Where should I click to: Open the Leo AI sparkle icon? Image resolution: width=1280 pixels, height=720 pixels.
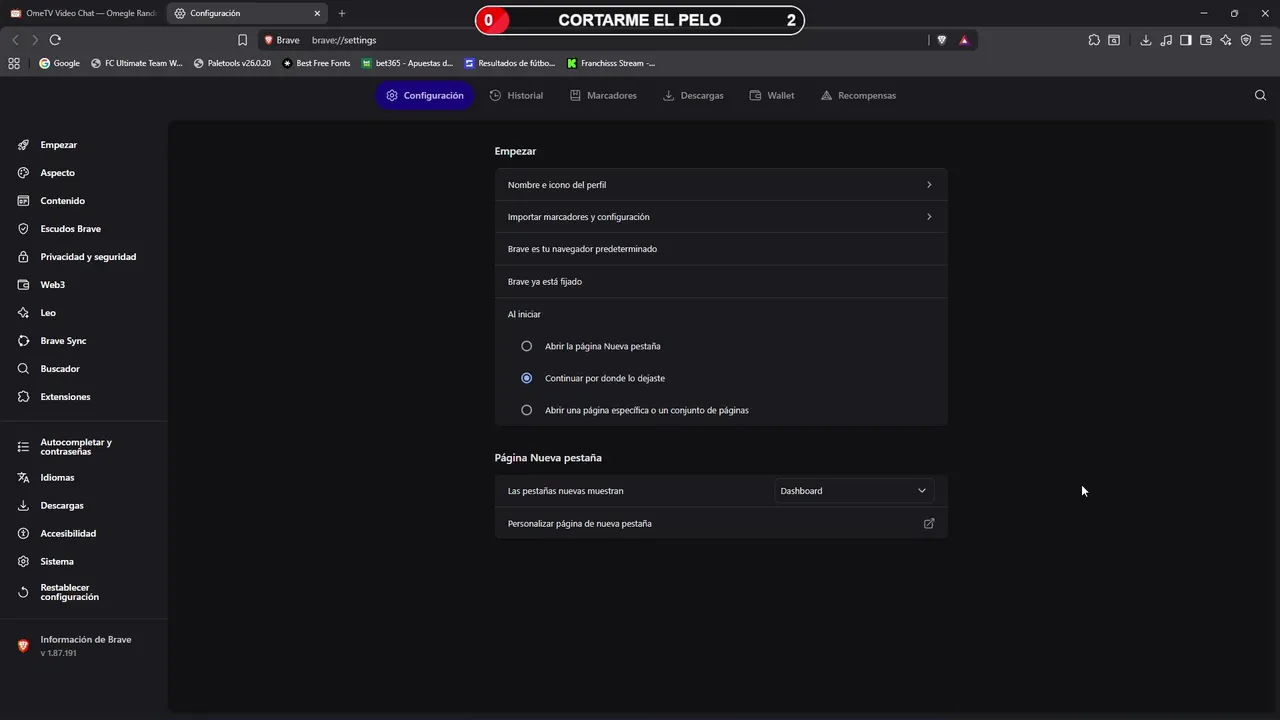[1226, 40]
